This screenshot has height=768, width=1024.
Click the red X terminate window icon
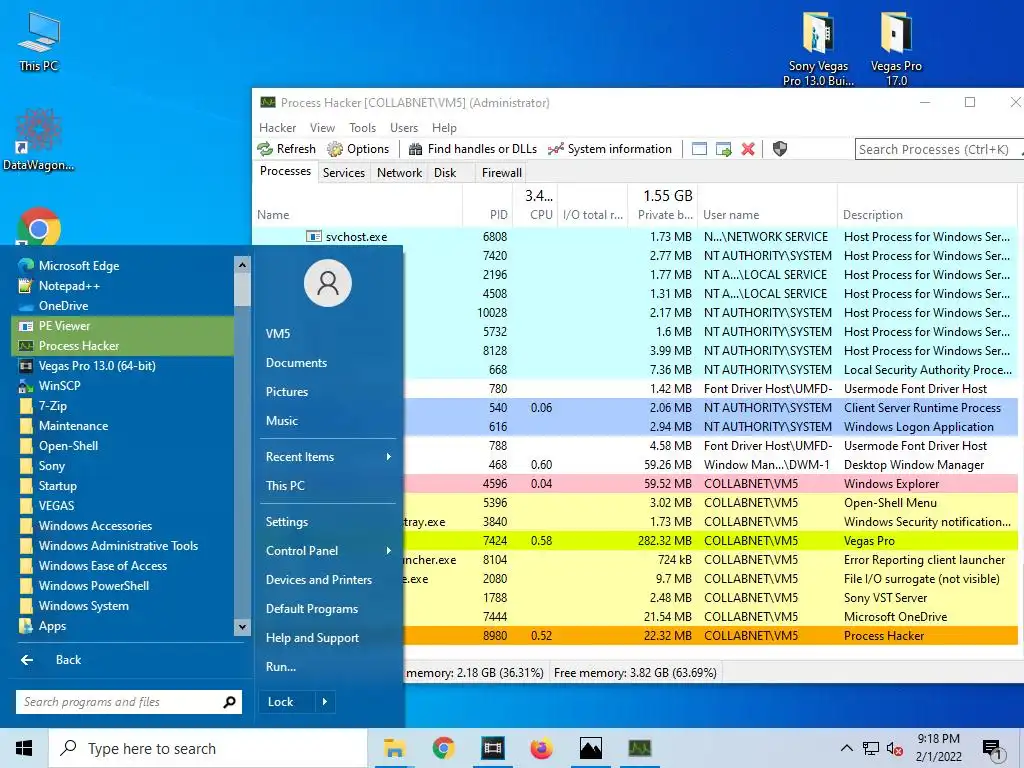(x=748, y=149)
